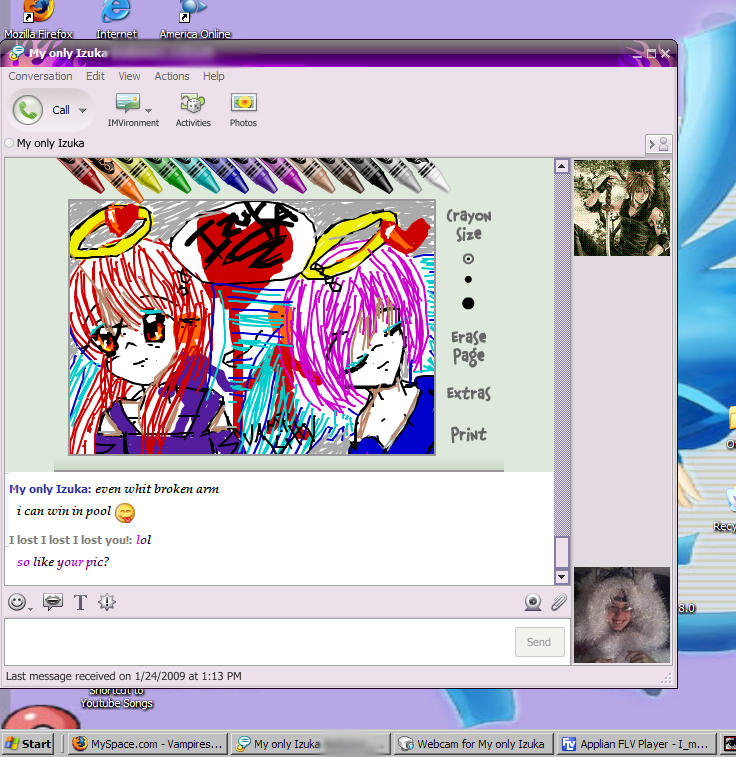
Task: Click the My only Izuka status indicator
Action: point(9,143)
